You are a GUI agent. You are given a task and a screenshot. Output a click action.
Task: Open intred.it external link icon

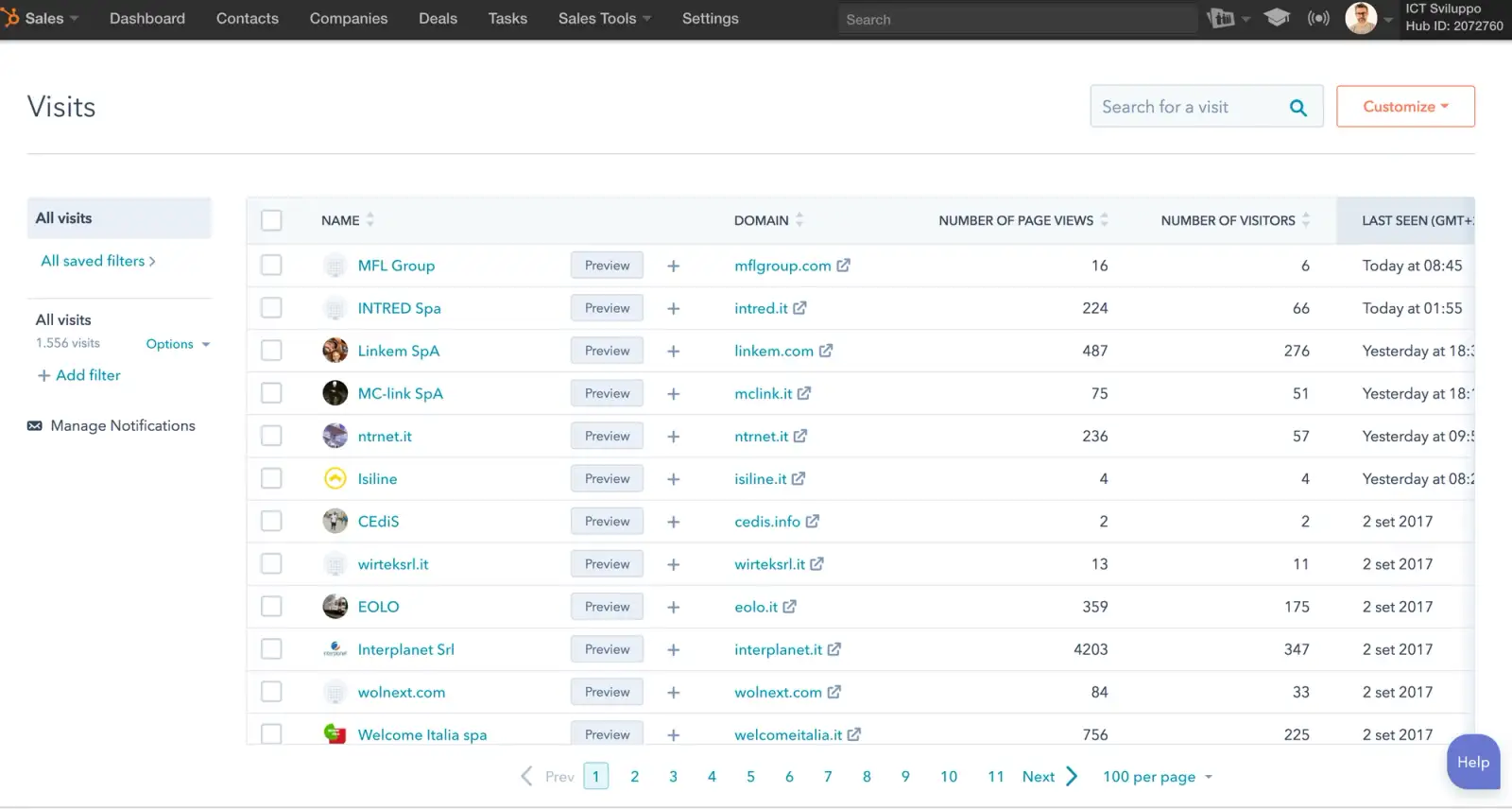pos(799,308)
